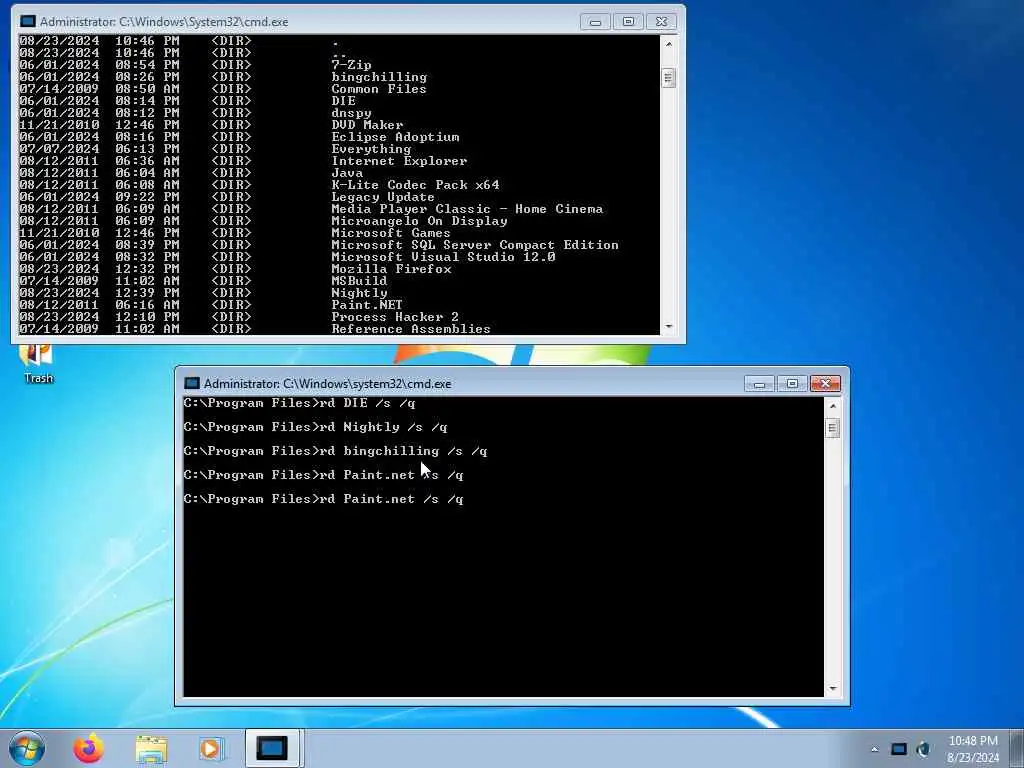Maximize the upper cmd.exe window
This screenshot has width=1024, height=768.
(x=628, y=22)
